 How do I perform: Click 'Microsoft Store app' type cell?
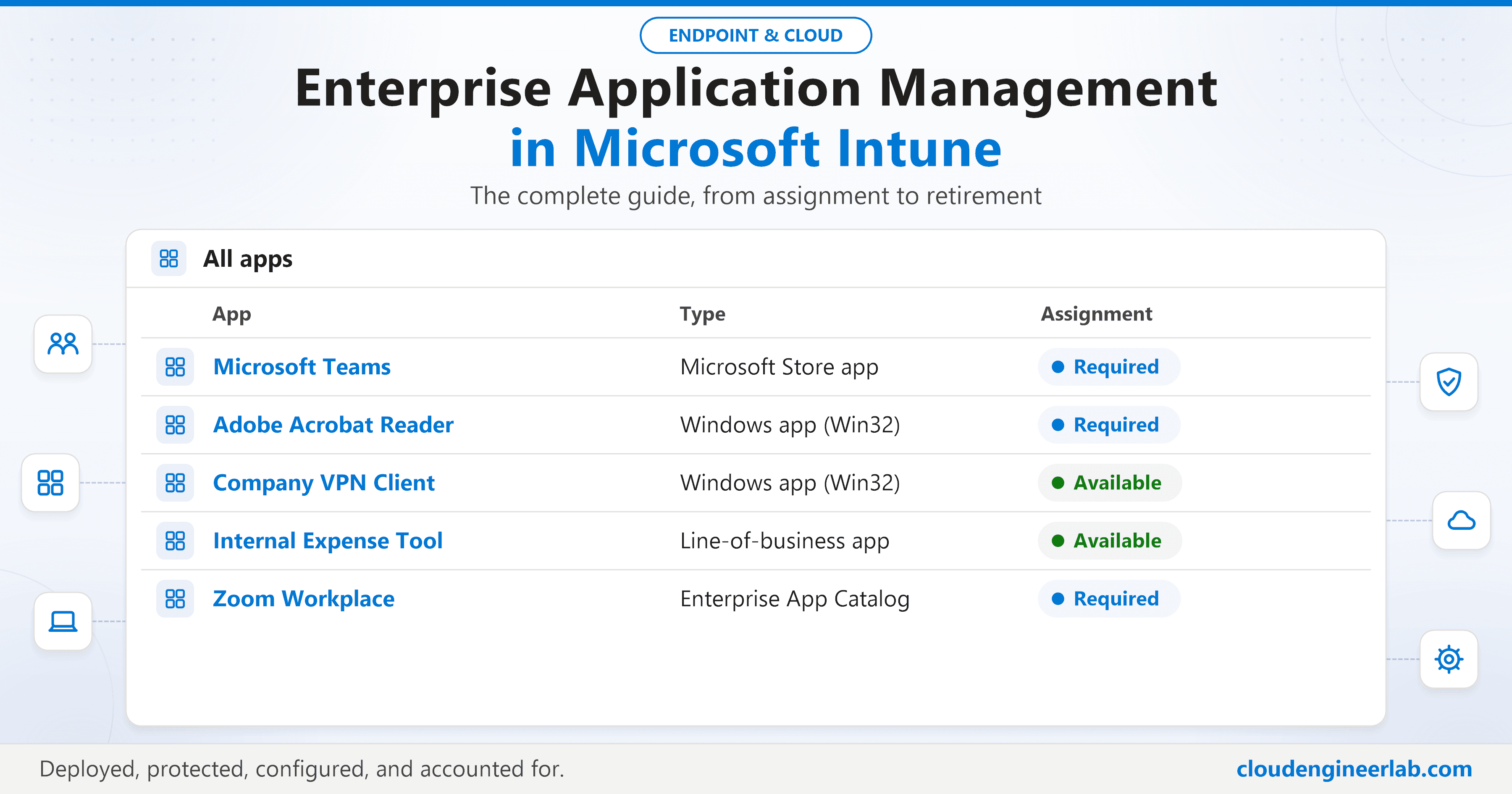pos(779,367)
